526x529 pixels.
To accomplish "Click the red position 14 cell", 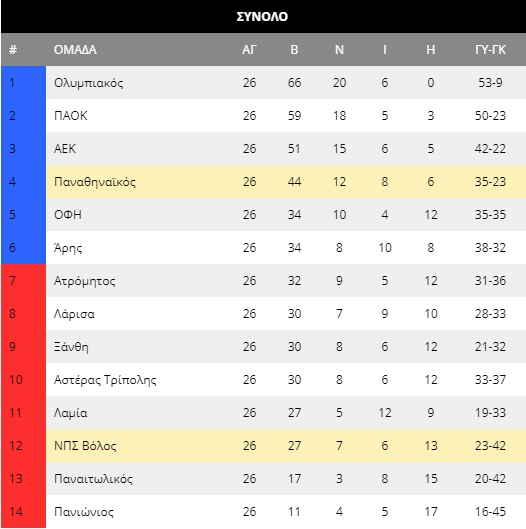I will click(24, 512).
